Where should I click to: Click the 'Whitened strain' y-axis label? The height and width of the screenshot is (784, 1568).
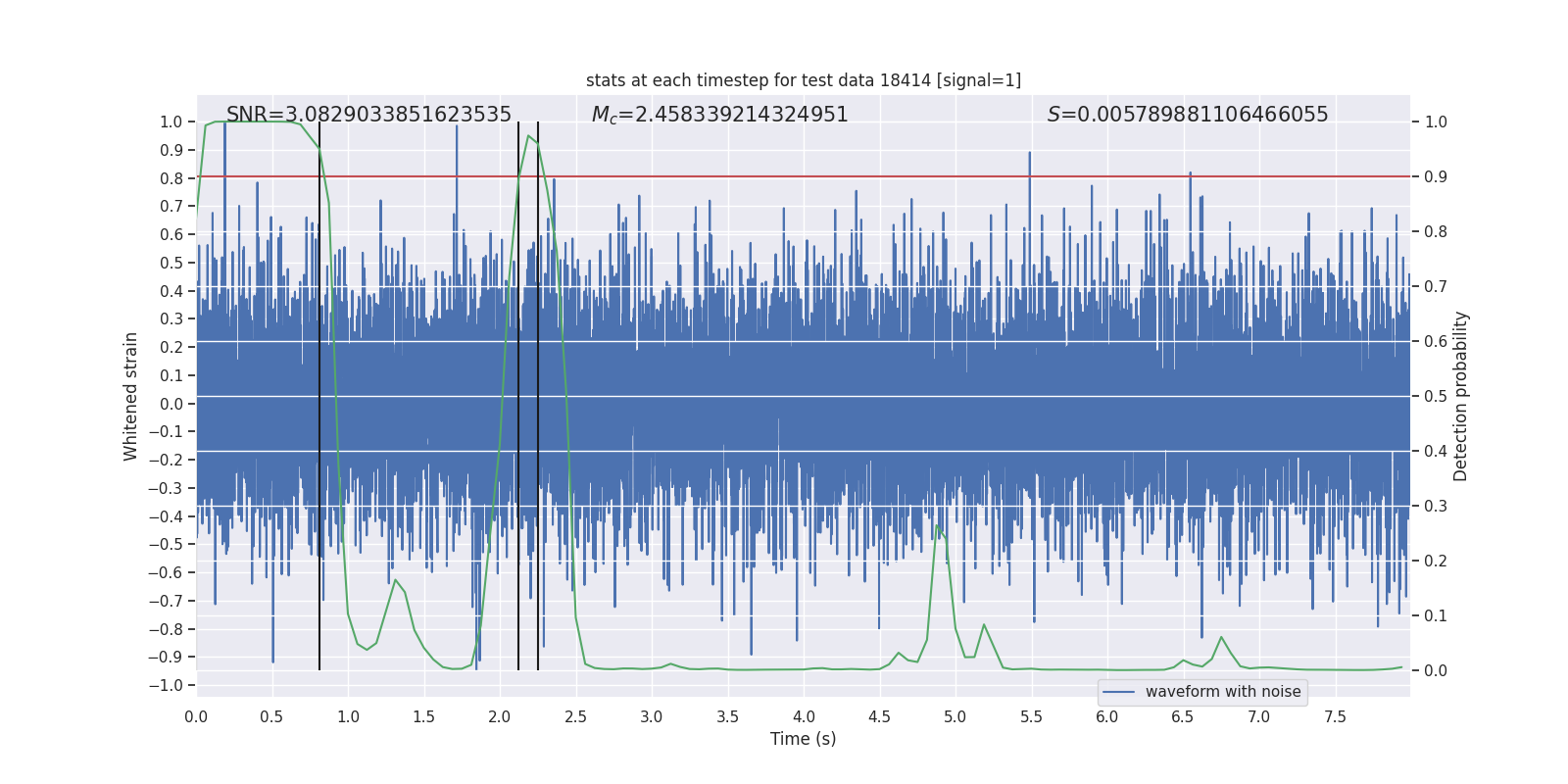[130, 396]
